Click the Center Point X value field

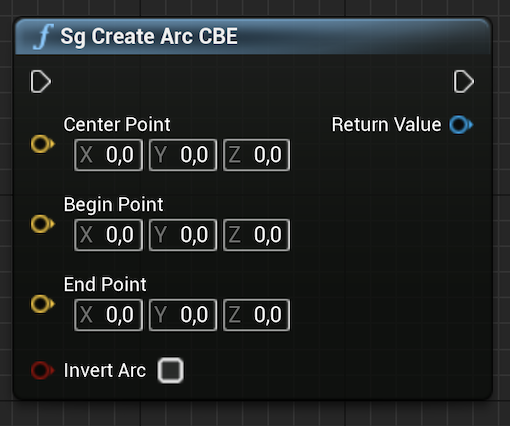coord(109,155)
